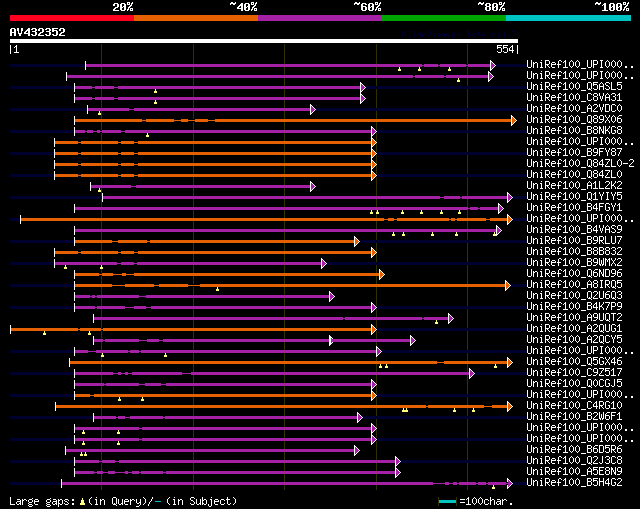Click the cyan 100char scale bar
Screen dimensions: 640x509
(447, 502)
